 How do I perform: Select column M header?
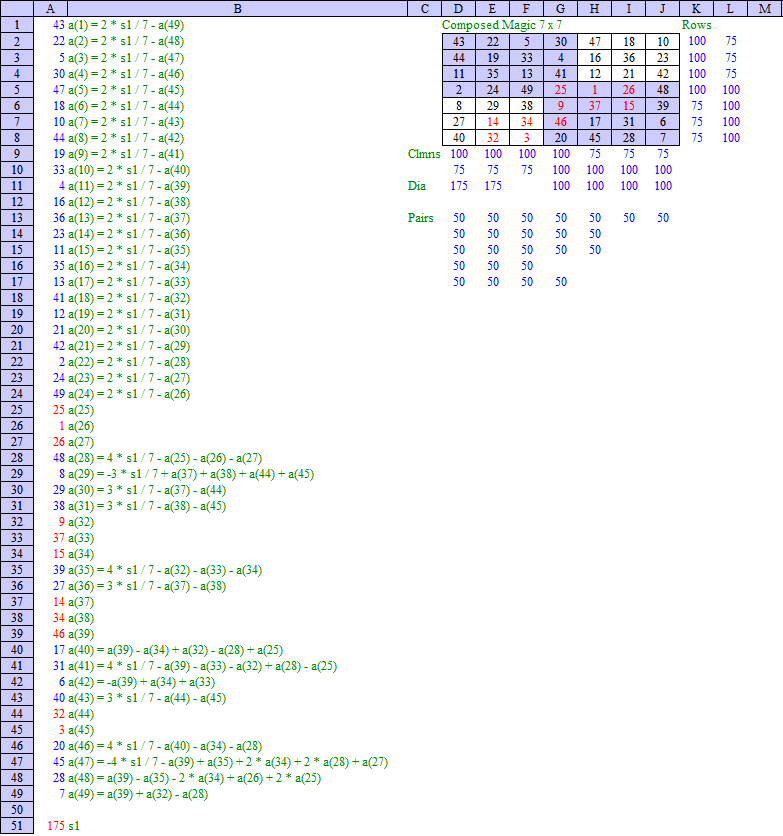pos(765,9)
